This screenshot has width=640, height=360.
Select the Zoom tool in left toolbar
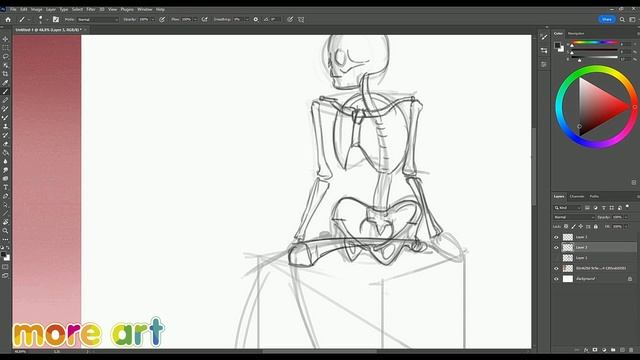pos(5,231)
